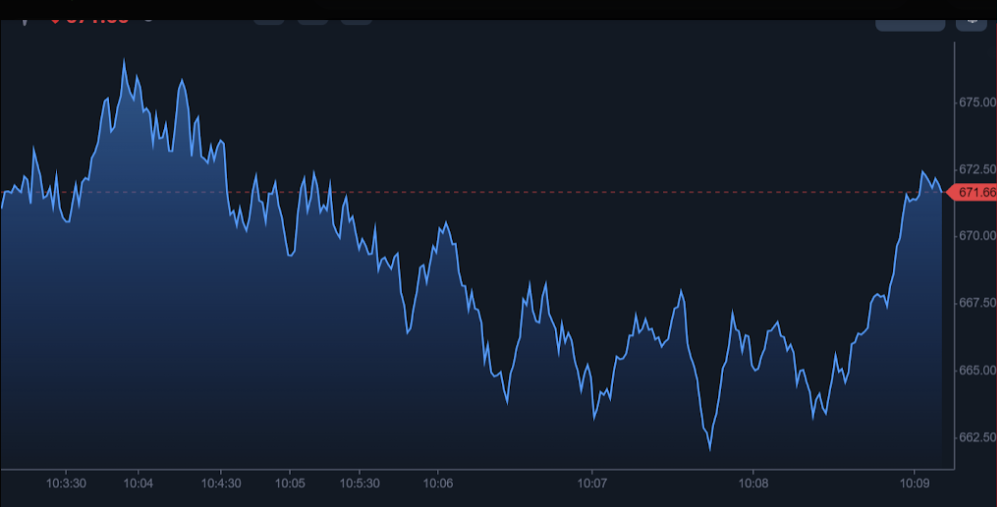This screenshot has height=507, width=997.
Task: Select the 672.50 price axis label
Action: [976, 169]
